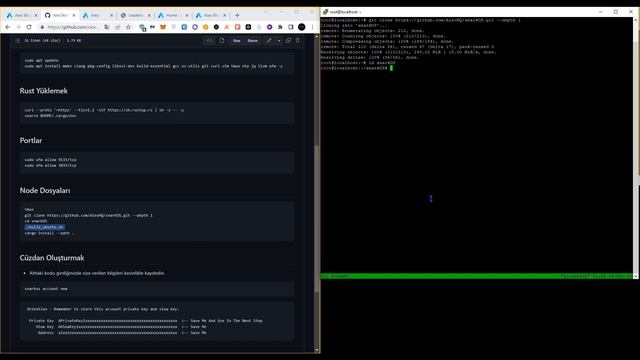This screenshot has height=360, width=640.
Task: Open the browser profile avatar
Action: (302, 27)
